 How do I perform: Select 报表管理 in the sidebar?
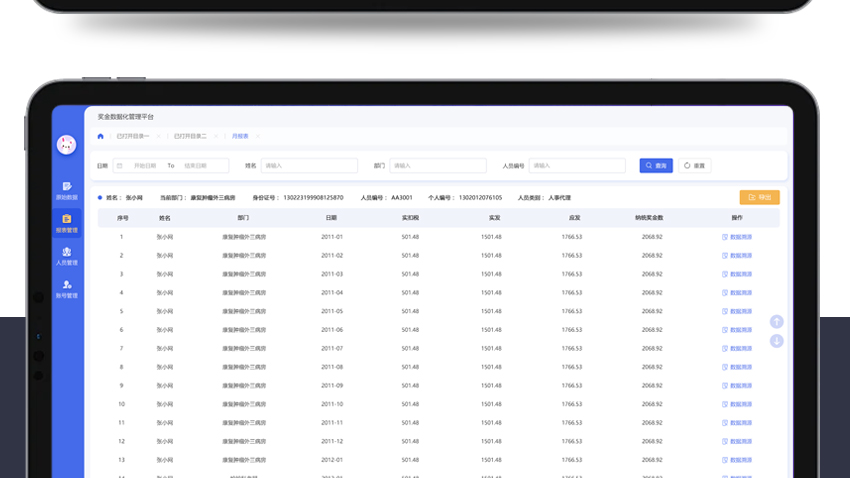tap(67, 223)
